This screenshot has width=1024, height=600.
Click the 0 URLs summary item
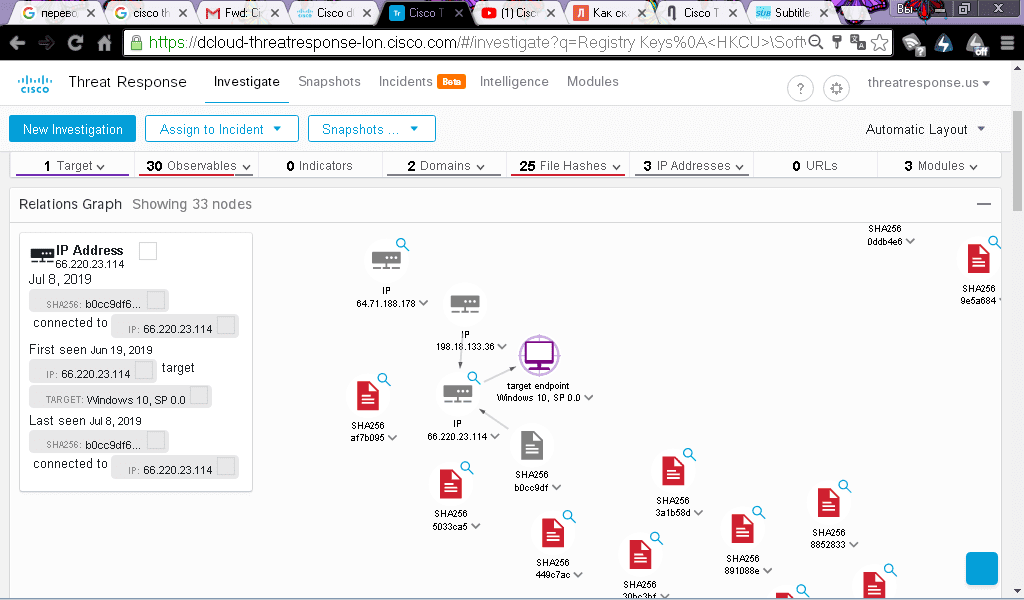[815, 166]
